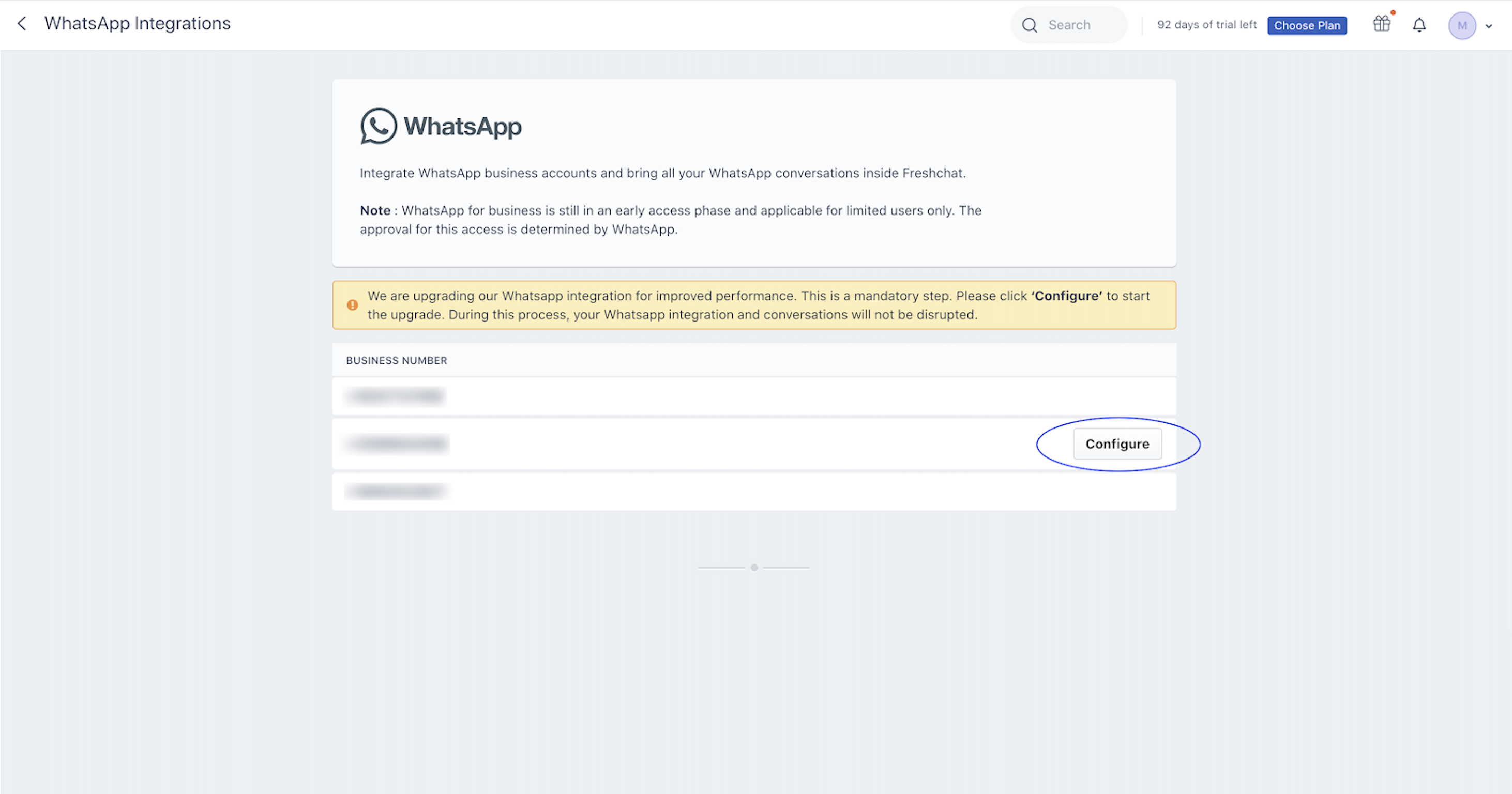Click the 92 days of trial left text
This screenshot has width=1512, height=794.
(1206, 25)
